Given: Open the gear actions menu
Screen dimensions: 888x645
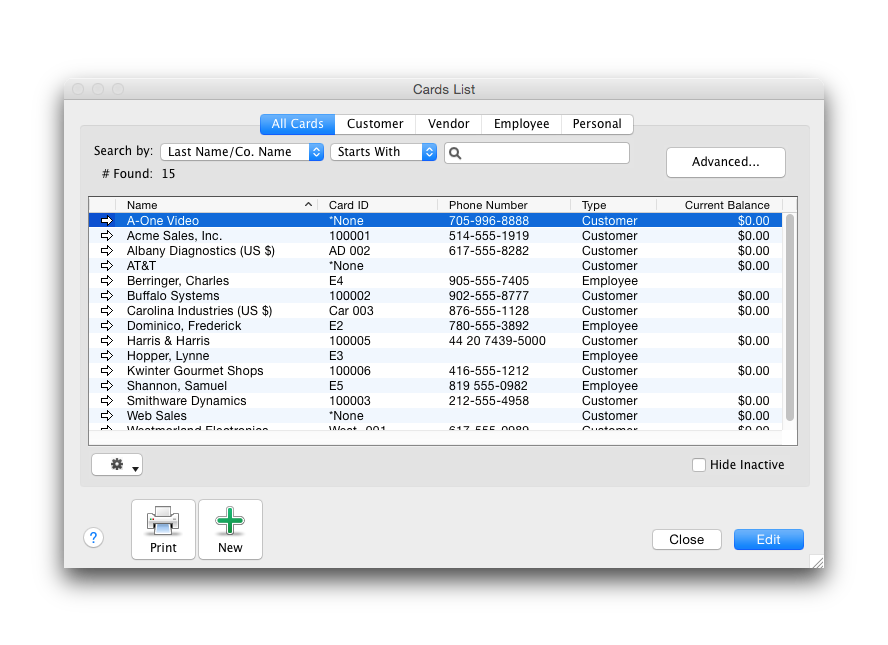Looking at the screenshot, I should tap(117, 465).
